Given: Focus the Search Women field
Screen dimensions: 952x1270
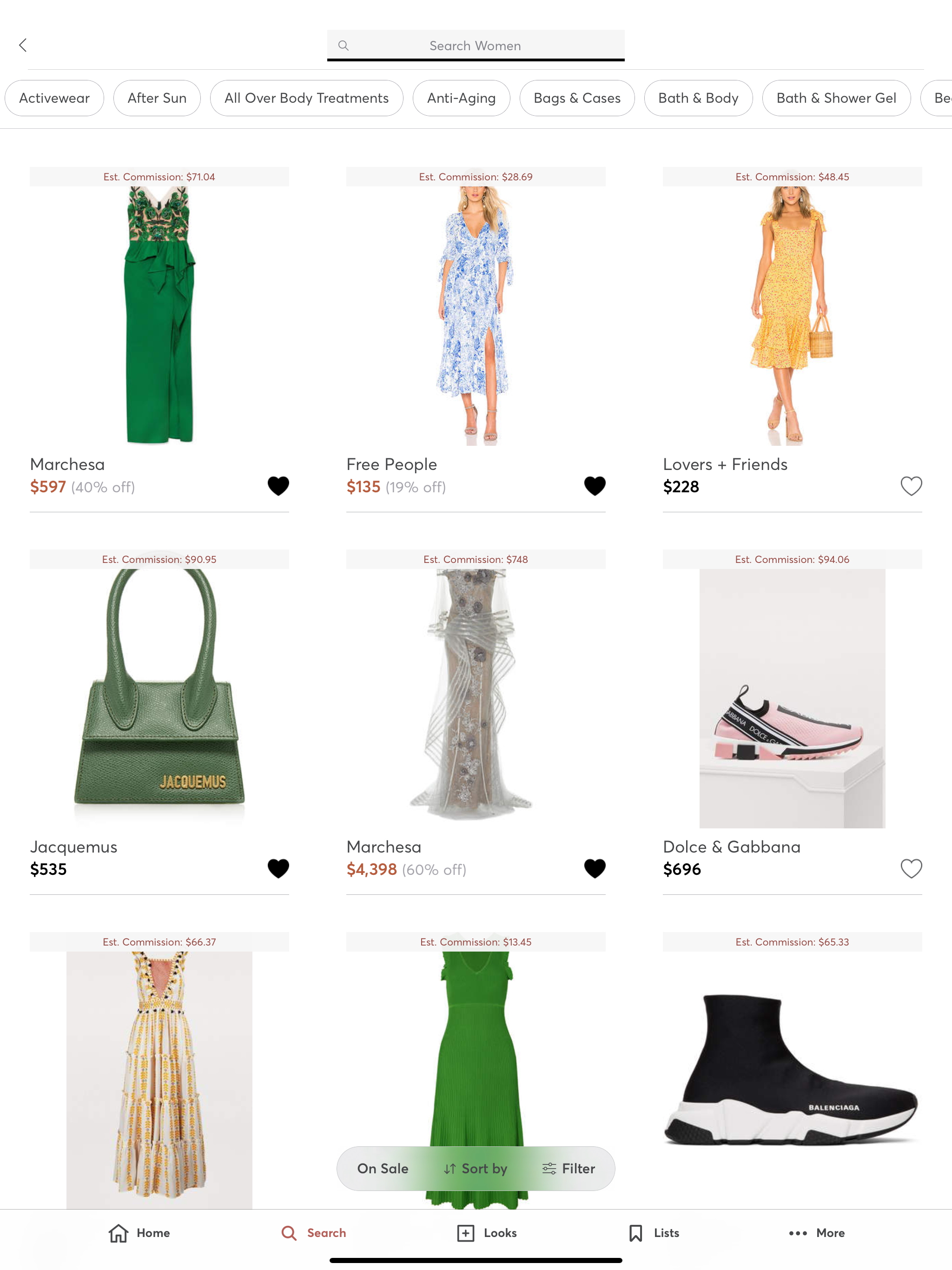Looking at the screenshot, I should (476, 46).
